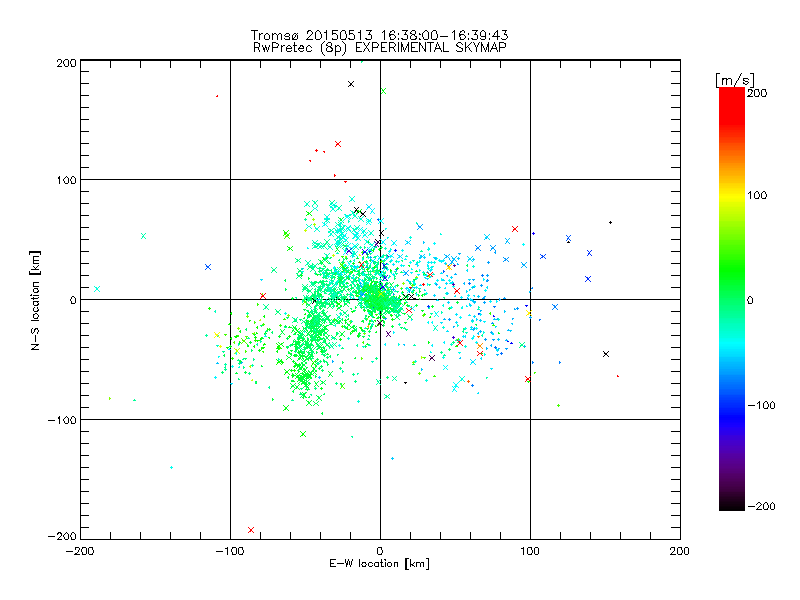
Task: Click the "100" label on the colorbar
Action: tap(757, 195)
